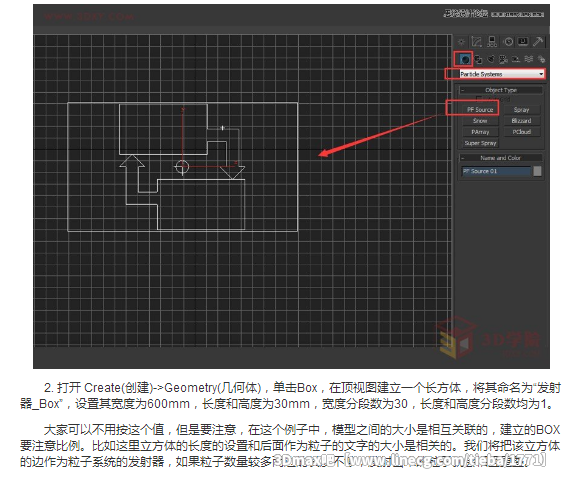Viewport: 586px width, 479px height.
Task: Switch to the Display panel tab
Action: 523,42
